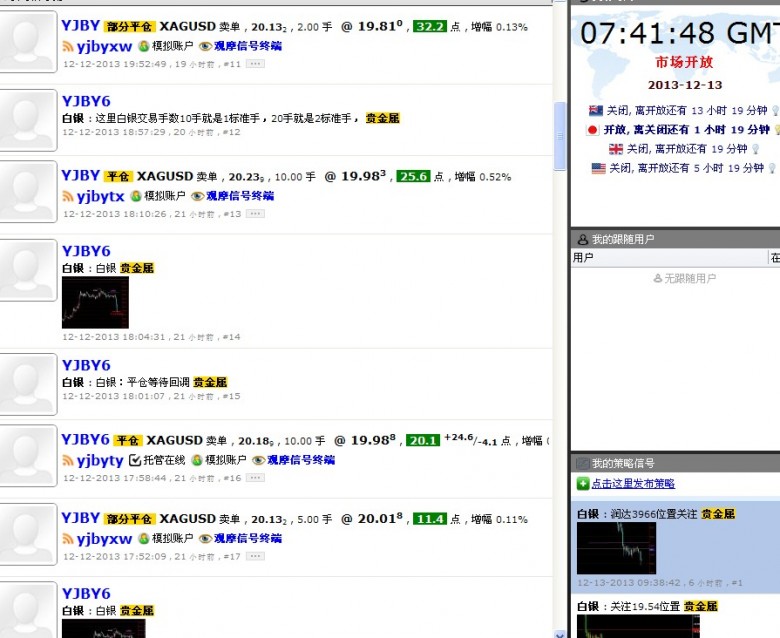Click the lightbulb icon next to UK market
Viewport: 780px width, 638px height.
(x=756, y=149)
